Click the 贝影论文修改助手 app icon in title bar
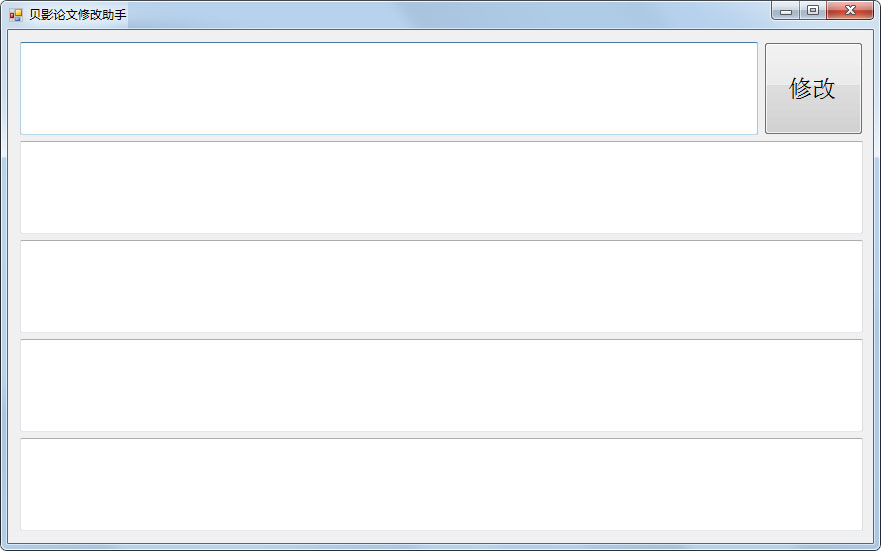The image size is (881, 551). coord(15,15)
